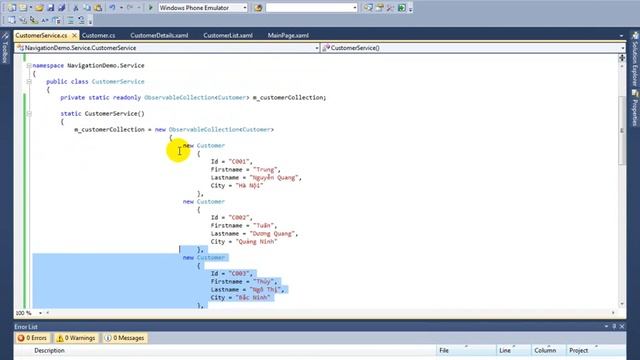Close the CustomerService.cs tab with X
This screenshot has width=640, height=360.
click(74, 36)
